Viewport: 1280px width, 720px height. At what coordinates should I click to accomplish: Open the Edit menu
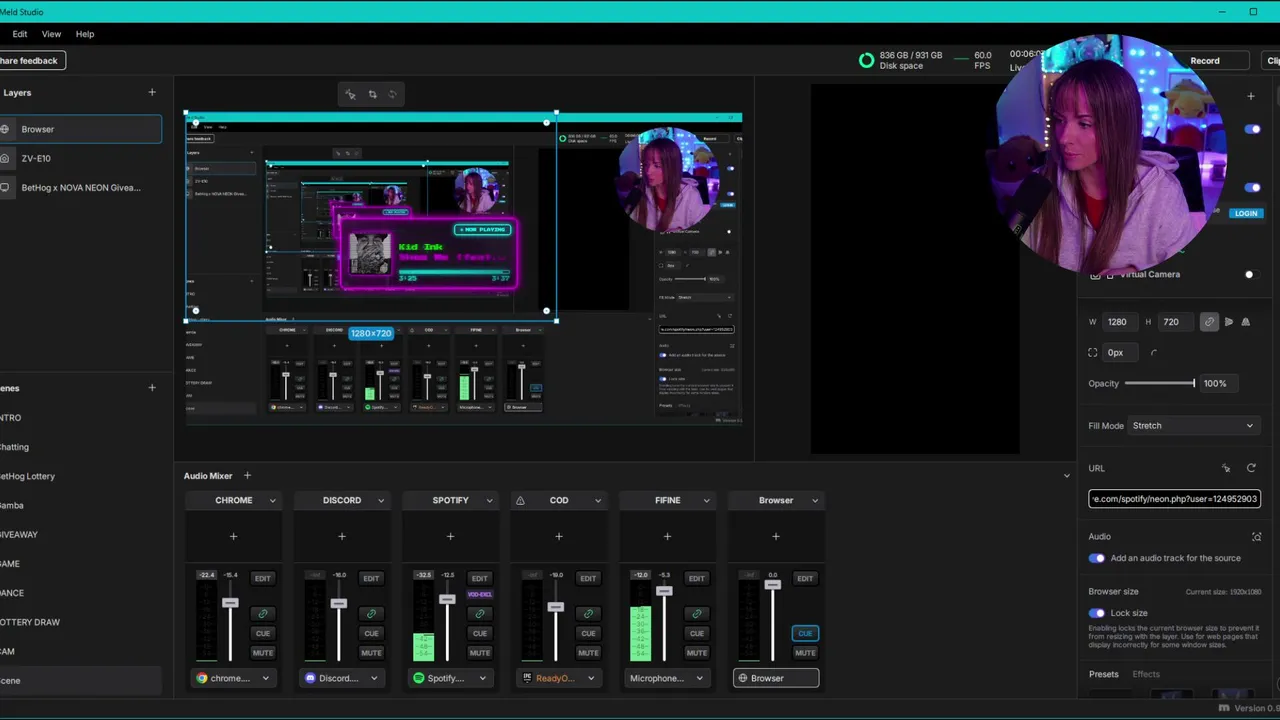tap(20, 34)
